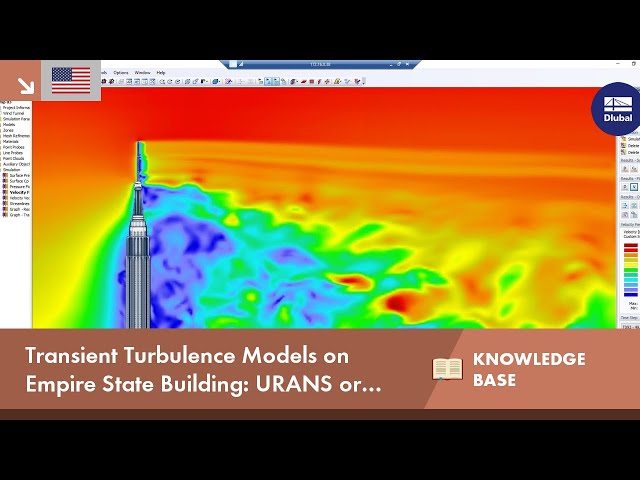
Task: Click the magnifier zoom icon in toolbar
Action: (162, 82)
